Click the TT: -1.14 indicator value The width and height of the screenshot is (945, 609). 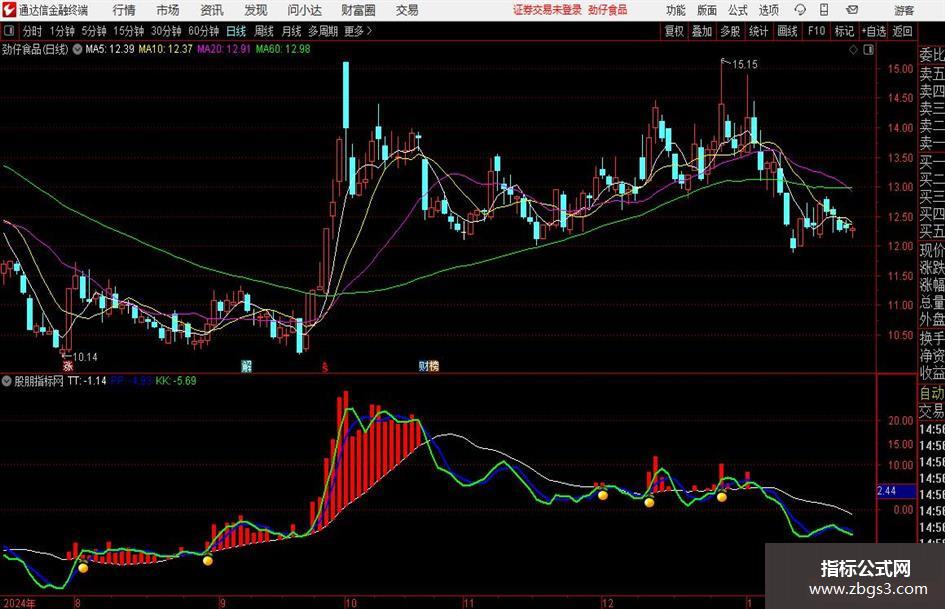tap(87, 381)
